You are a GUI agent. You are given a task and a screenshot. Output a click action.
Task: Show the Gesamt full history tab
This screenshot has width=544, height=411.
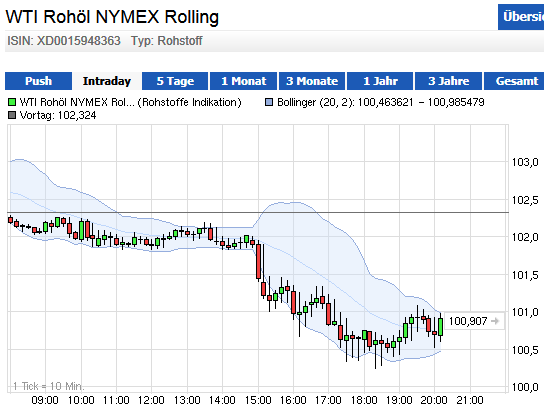tap(514, 81)
